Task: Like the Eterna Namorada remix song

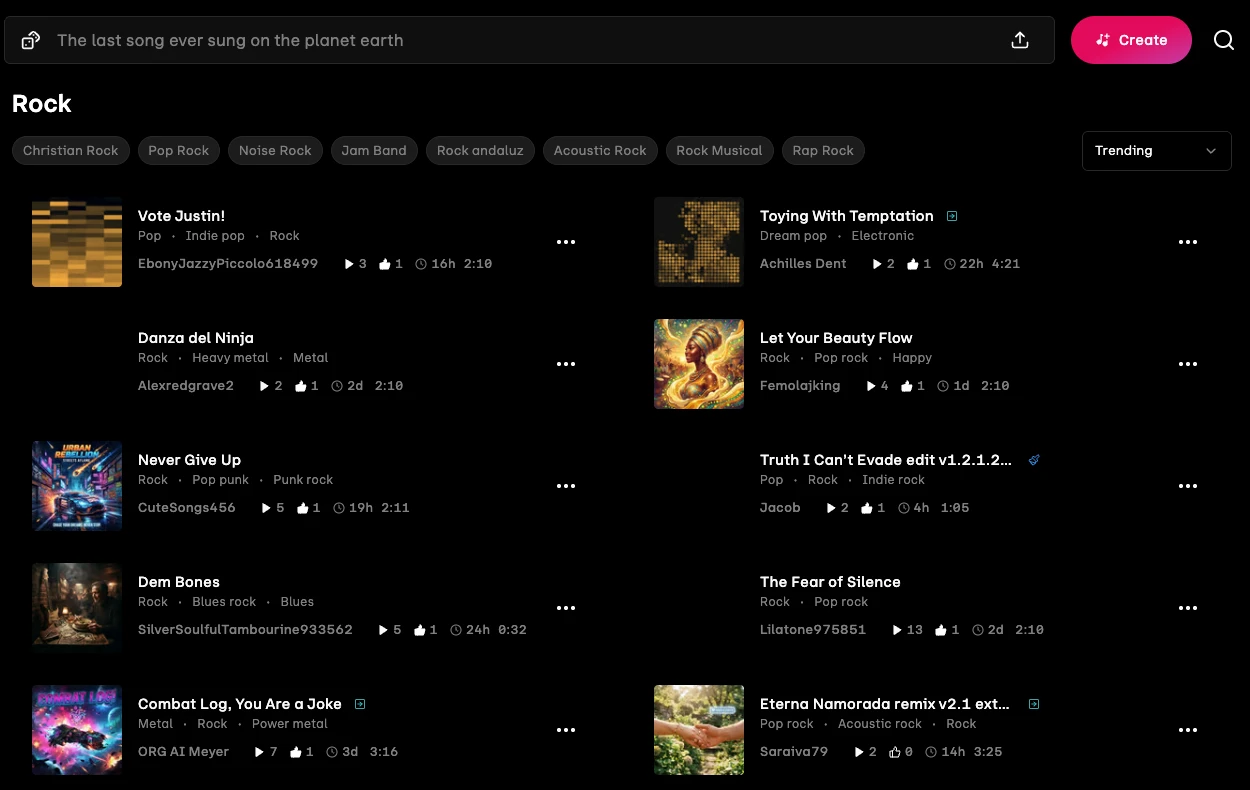Action: tap(895, 752)
